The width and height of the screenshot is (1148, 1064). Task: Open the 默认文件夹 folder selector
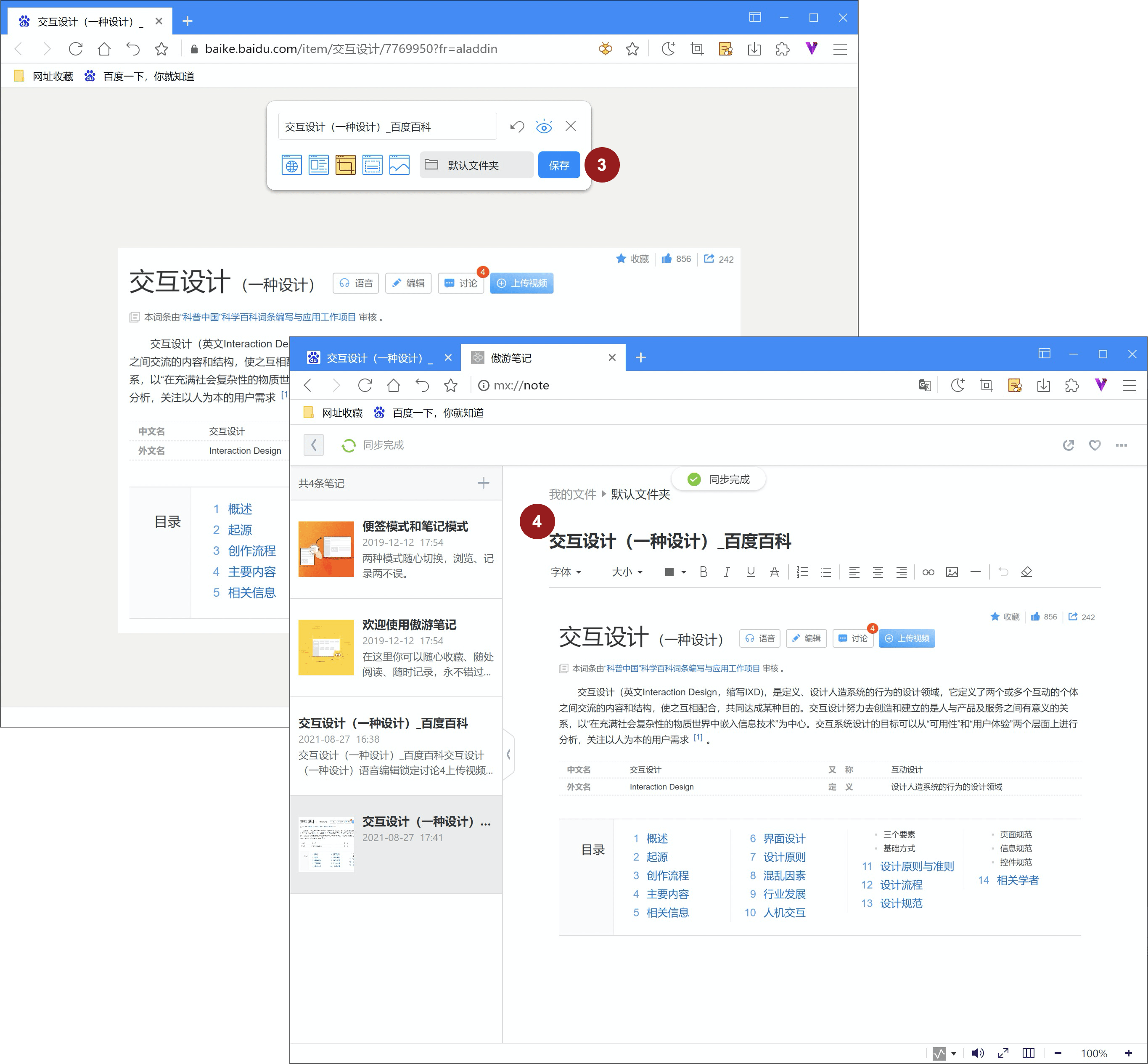tap(477, 165)
